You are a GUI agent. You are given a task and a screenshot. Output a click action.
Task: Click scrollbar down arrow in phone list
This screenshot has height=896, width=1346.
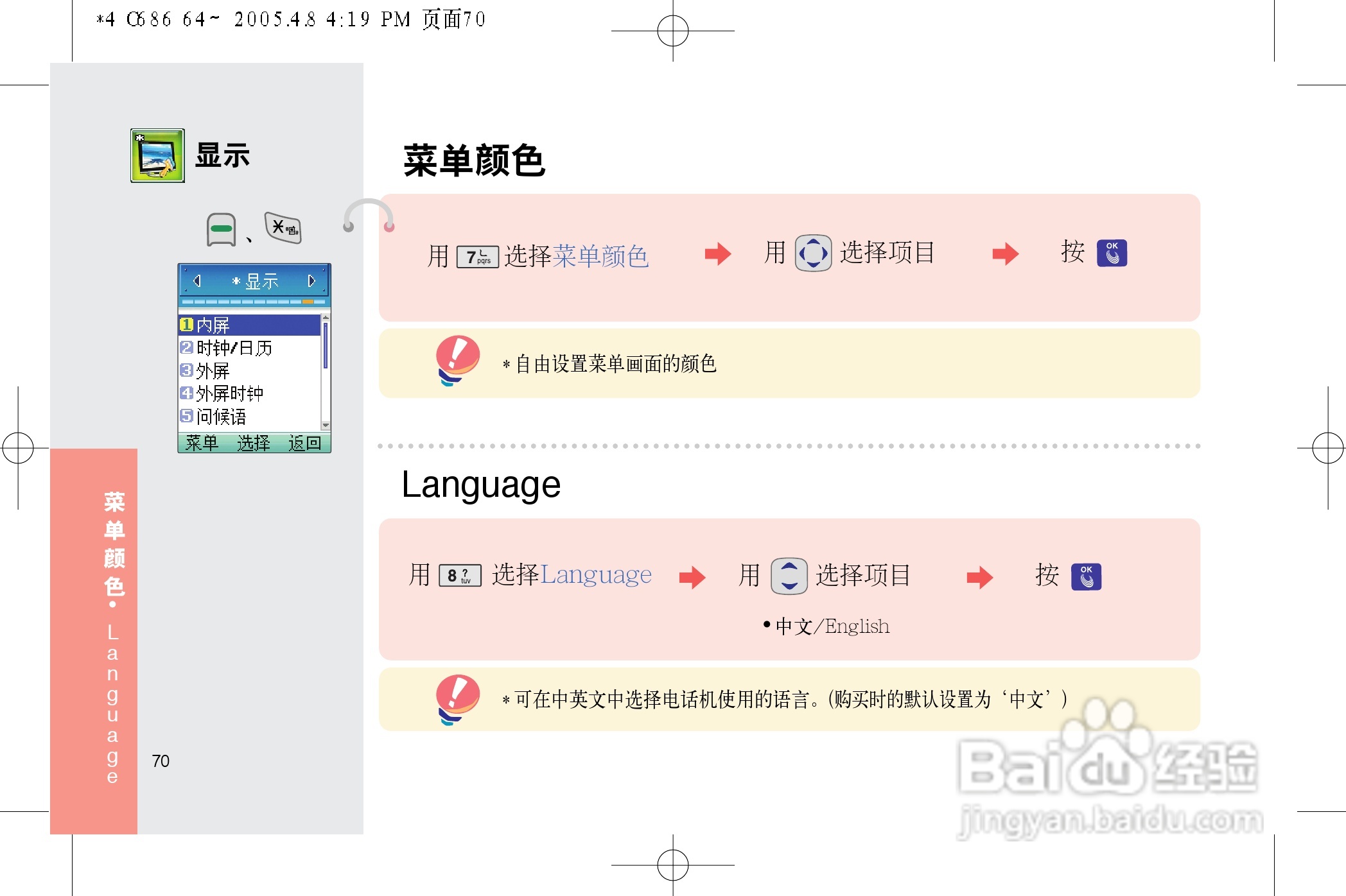coord(326,426)
